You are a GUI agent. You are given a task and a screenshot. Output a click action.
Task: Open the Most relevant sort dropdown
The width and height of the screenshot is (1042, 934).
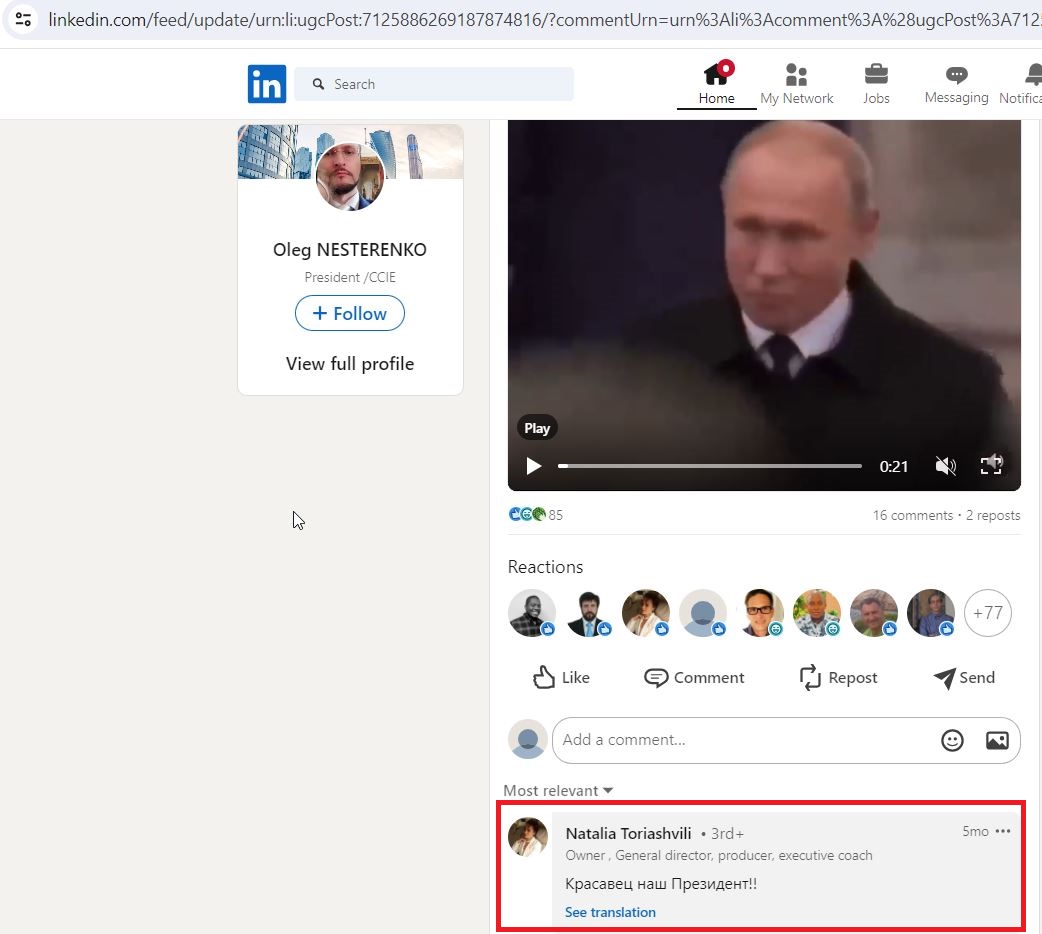coord(557,790)
